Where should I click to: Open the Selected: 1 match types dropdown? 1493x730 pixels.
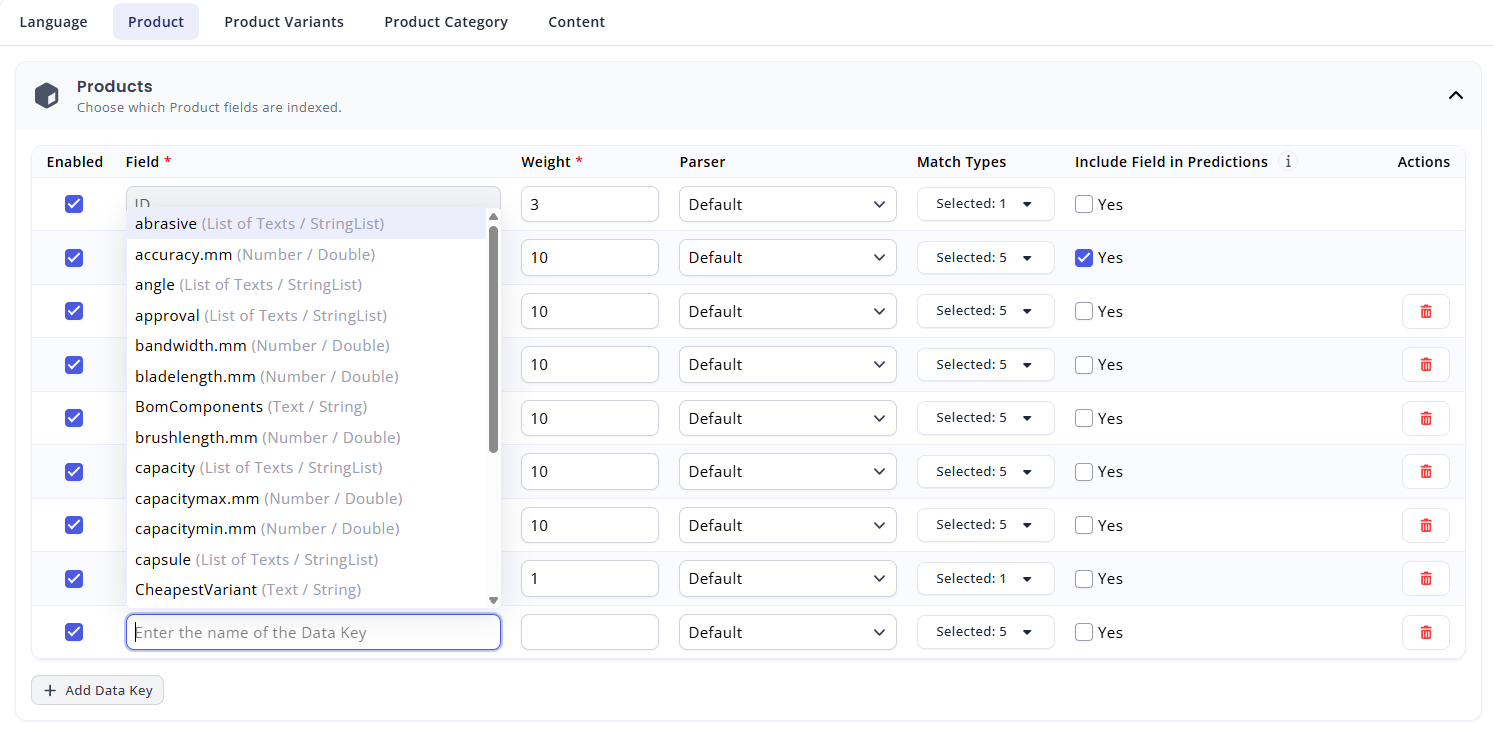point(985,203)
